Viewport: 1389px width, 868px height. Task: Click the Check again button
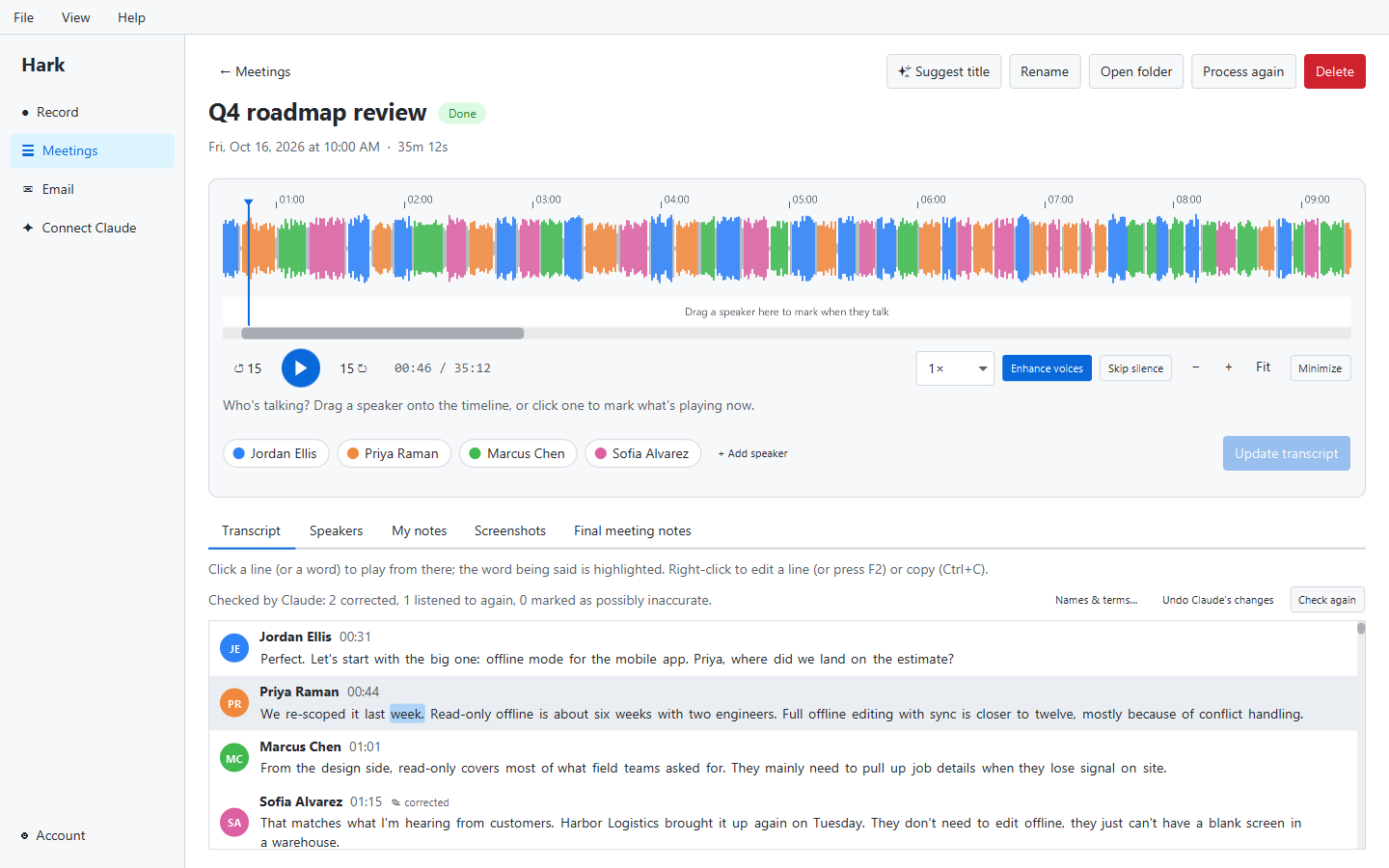pos(1327,600)
